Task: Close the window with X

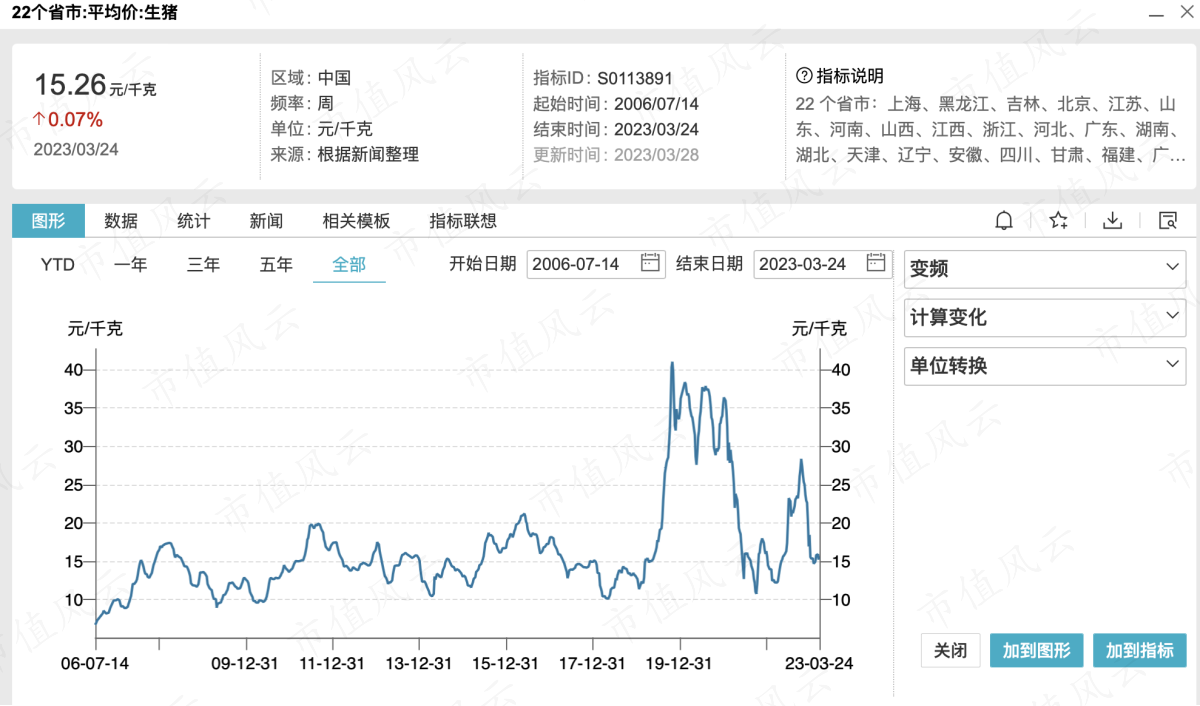Action: click(x=1185, y=14)
